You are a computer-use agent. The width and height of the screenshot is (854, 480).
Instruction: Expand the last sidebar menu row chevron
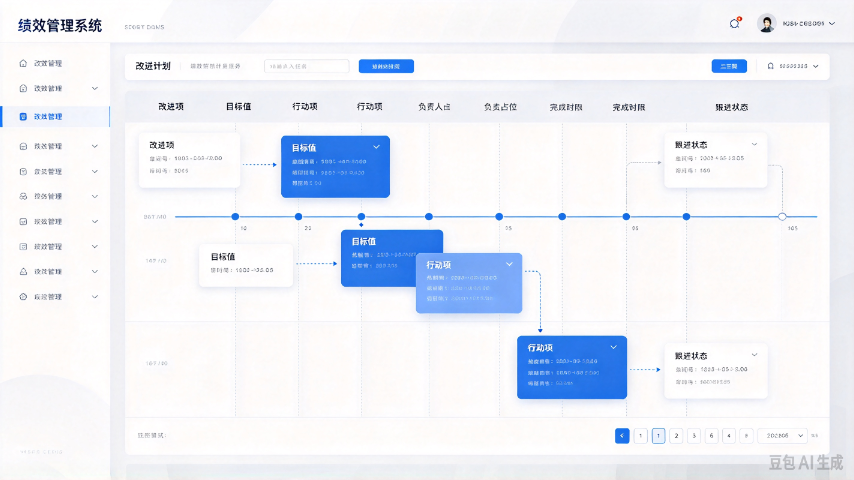point(95,297)
